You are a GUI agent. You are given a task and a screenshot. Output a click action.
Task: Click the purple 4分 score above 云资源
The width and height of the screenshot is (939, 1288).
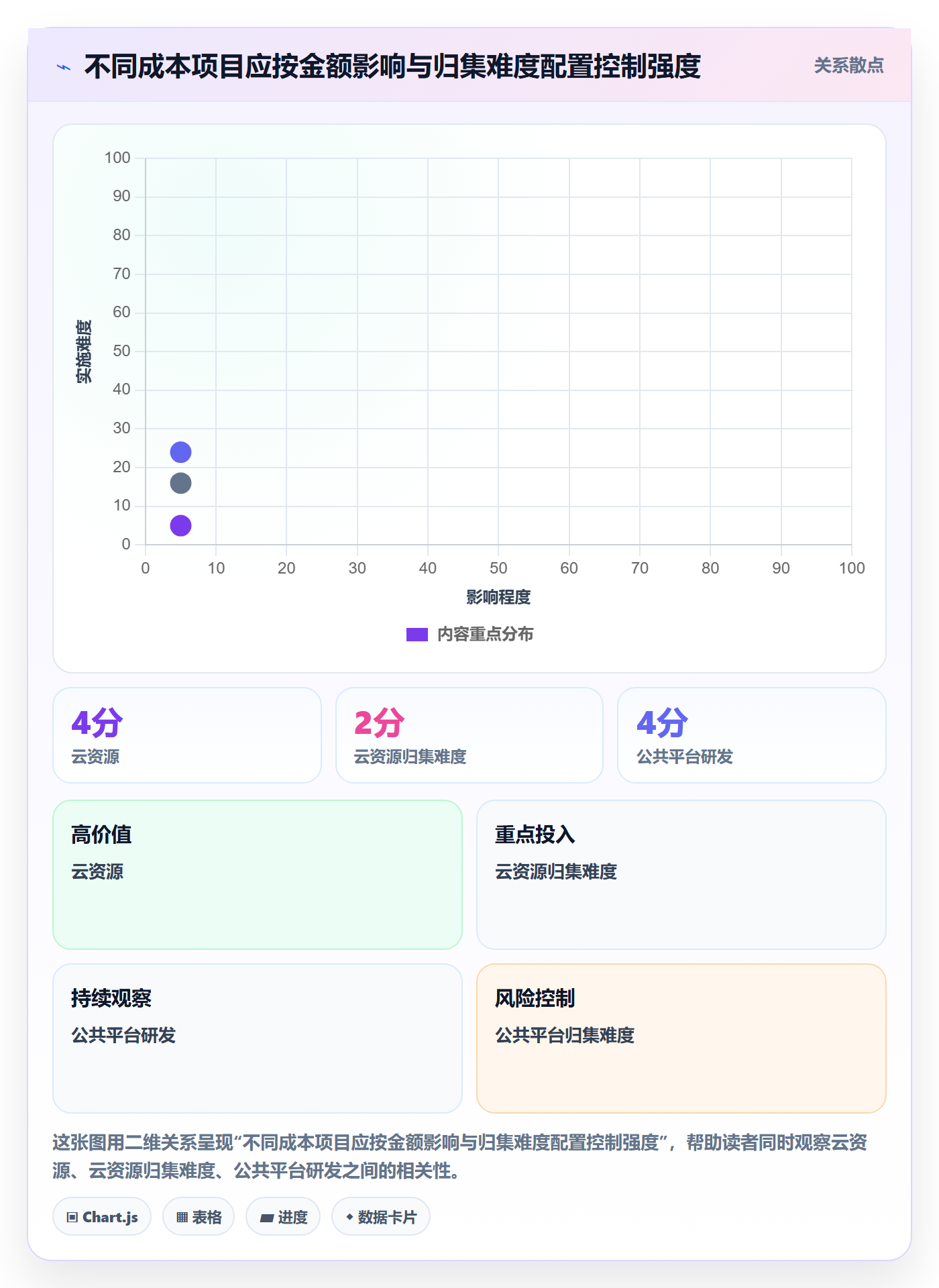97,723
